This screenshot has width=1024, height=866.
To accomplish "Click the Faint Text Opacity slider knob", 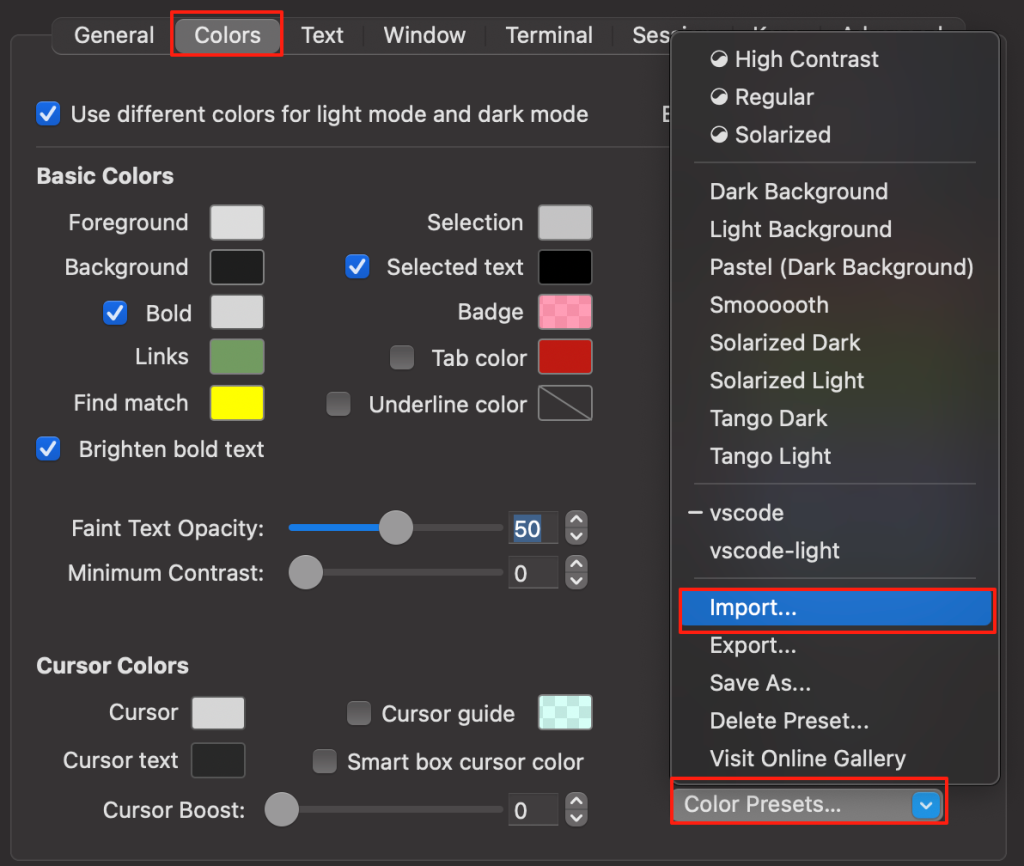I will click(396, 528).
